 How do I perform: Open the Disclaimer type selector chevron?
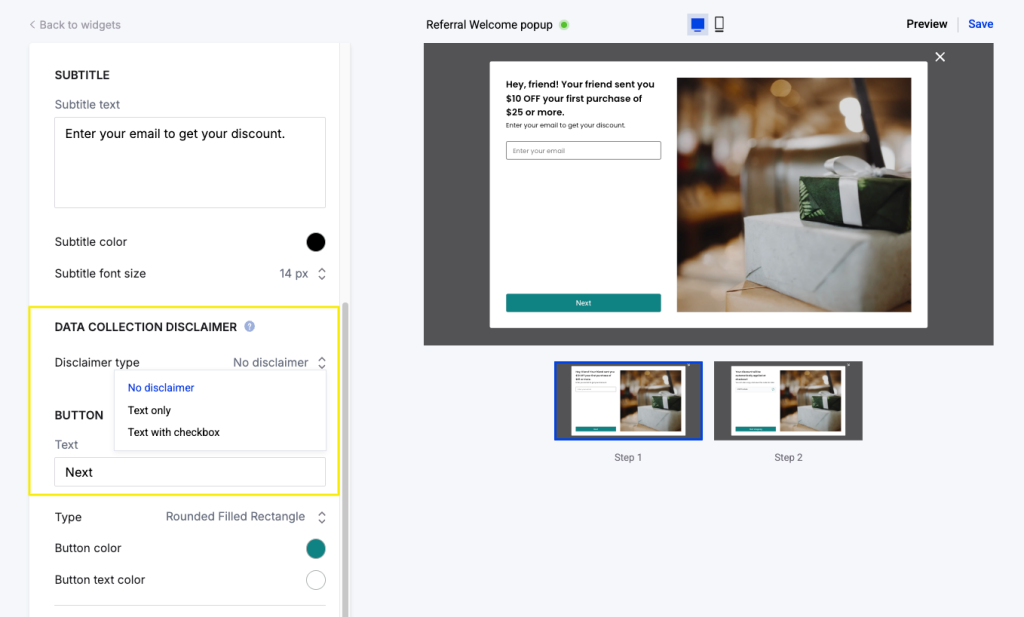point(320,362)
